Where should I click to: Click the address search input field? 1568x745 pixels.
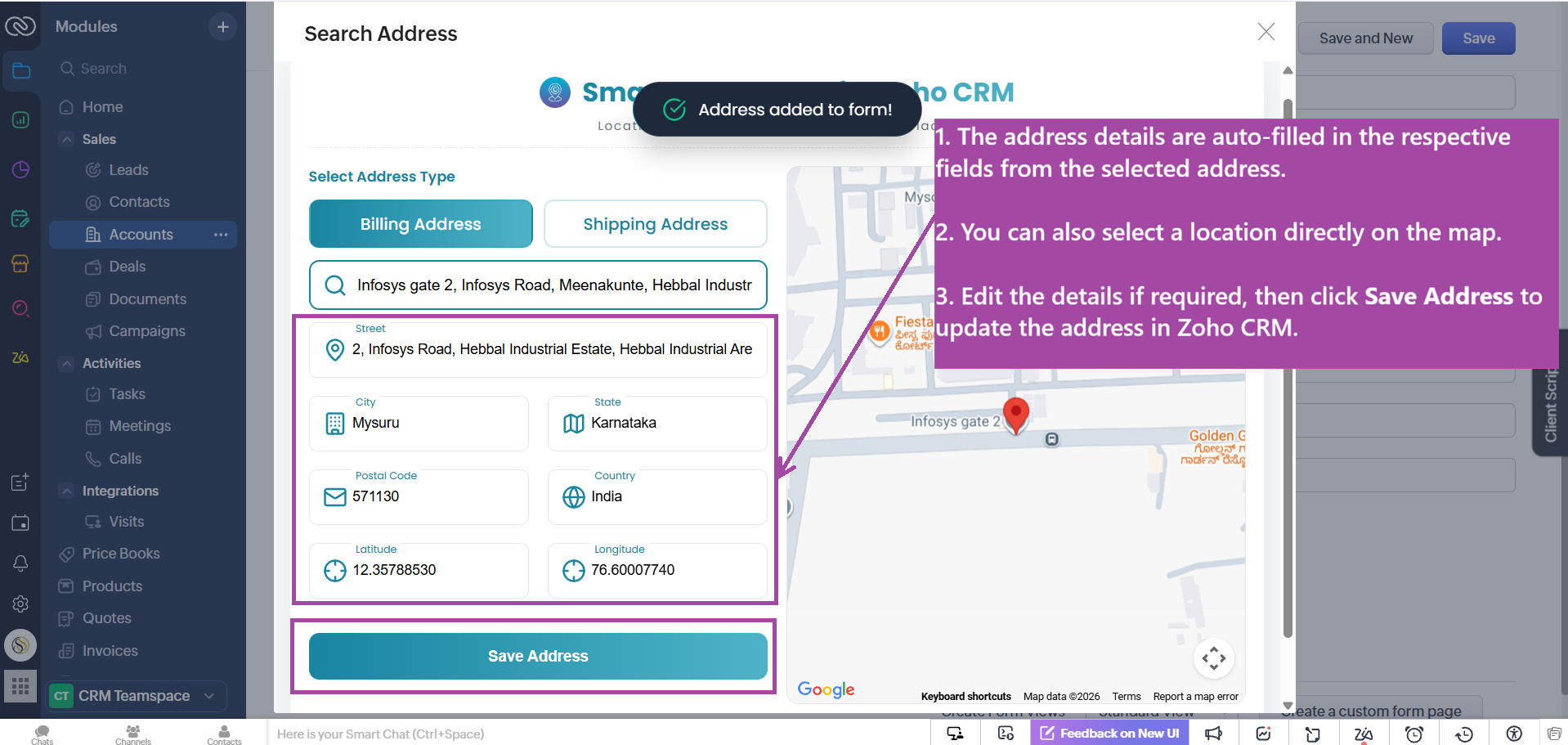pyautogui.click(x=537, y=285)
